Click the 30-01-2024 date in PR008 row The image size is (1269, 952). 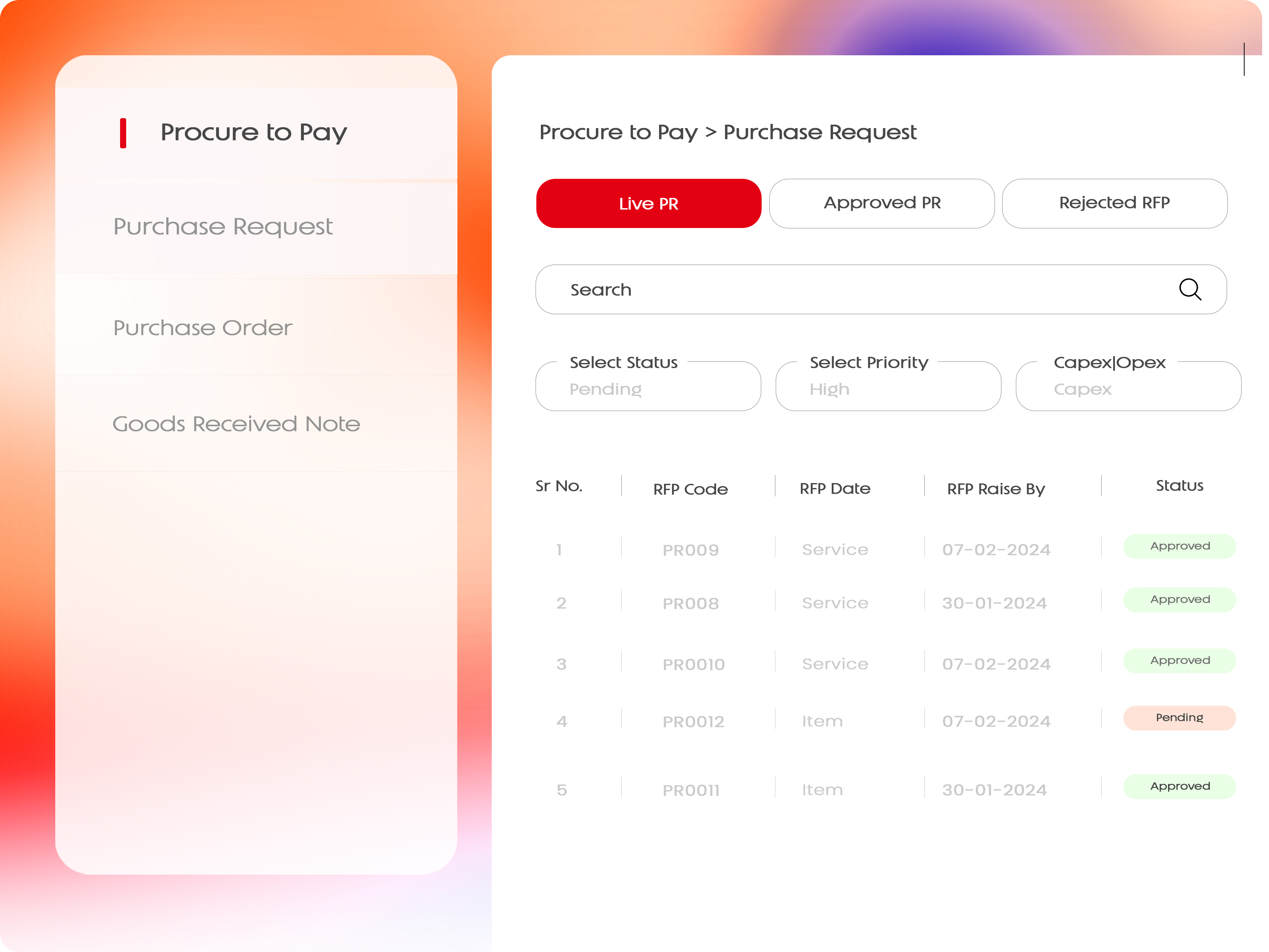(994, 602)
